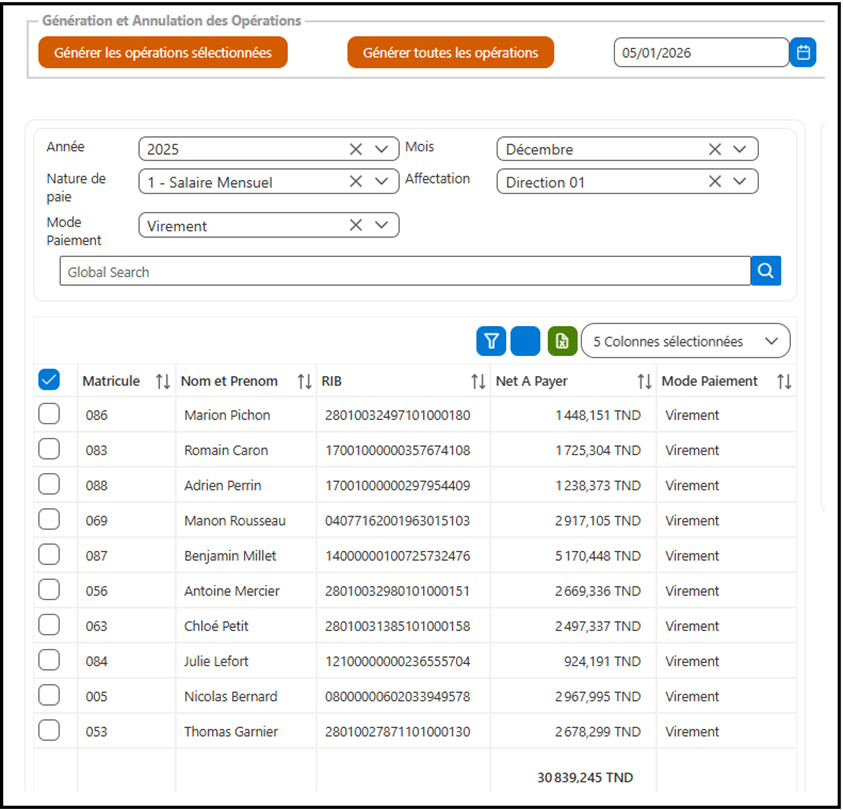Open the 5 Colonnes sélectionnées dropdown
The image size is (843, 810).
point(685,341)
